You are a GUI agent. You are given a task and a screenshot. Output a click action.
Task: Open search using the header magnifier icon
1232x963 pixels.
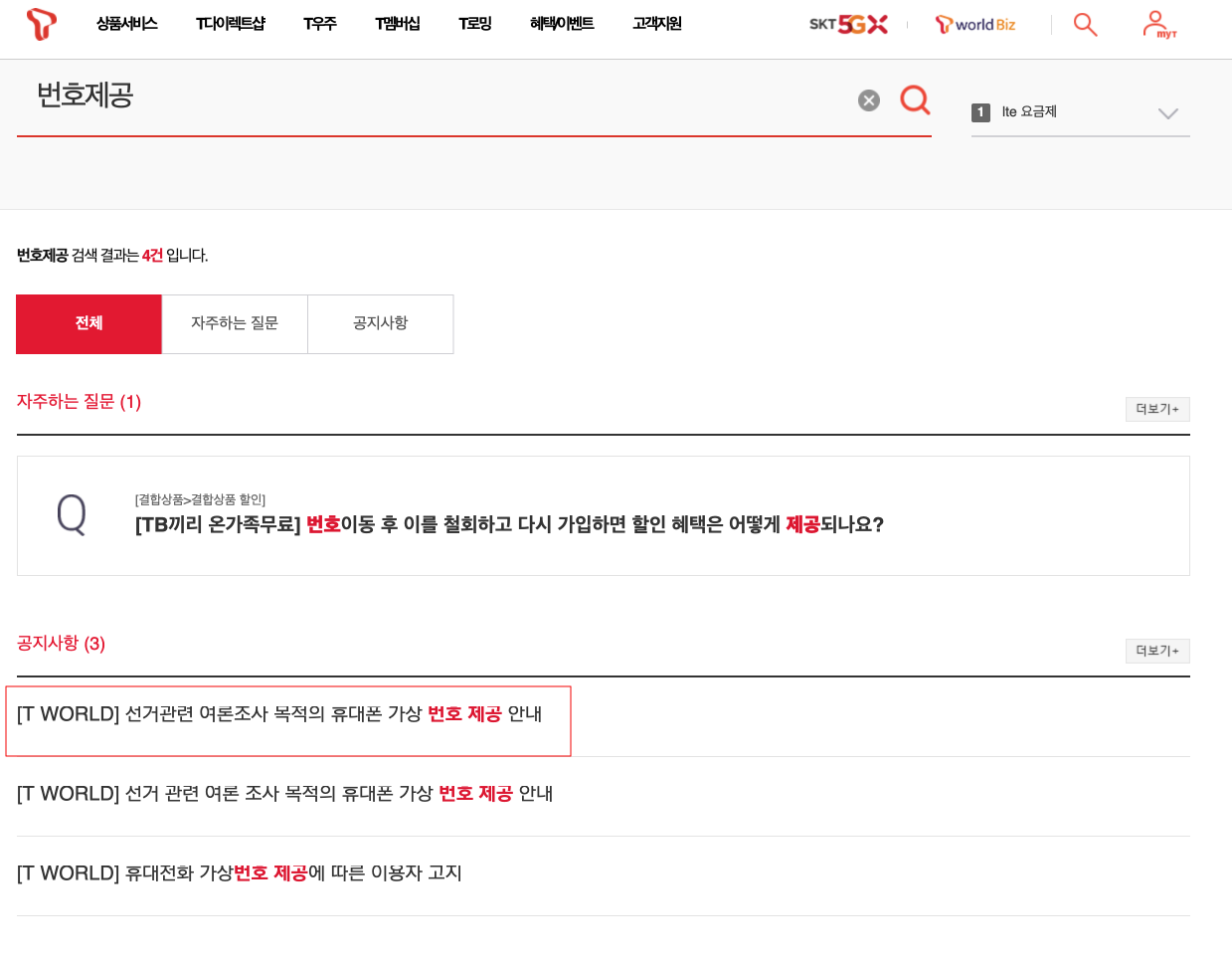coord(1085,24)
